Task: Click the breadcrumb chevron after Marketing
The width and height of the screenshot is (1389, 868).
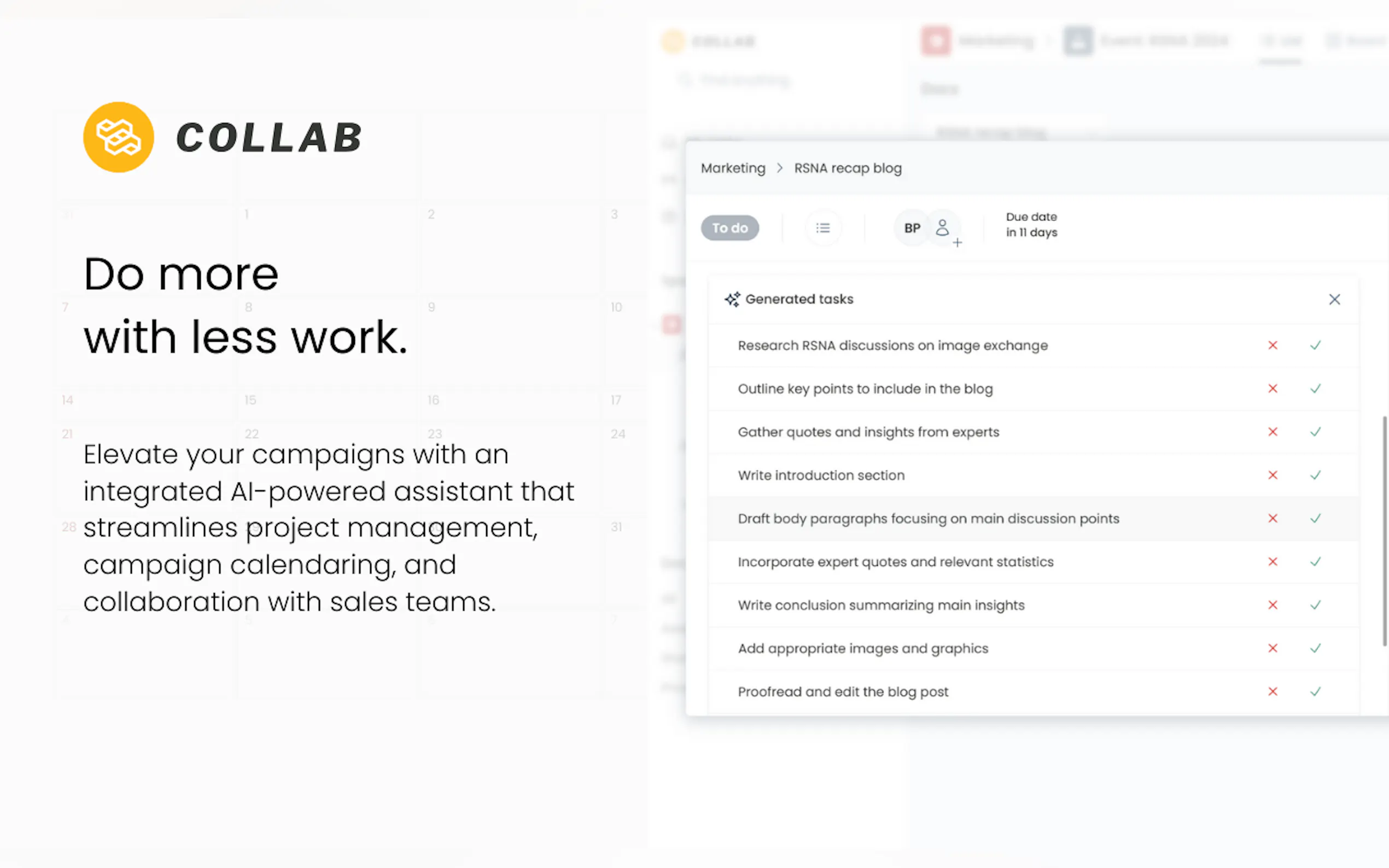Action: [x=780, y=168]
